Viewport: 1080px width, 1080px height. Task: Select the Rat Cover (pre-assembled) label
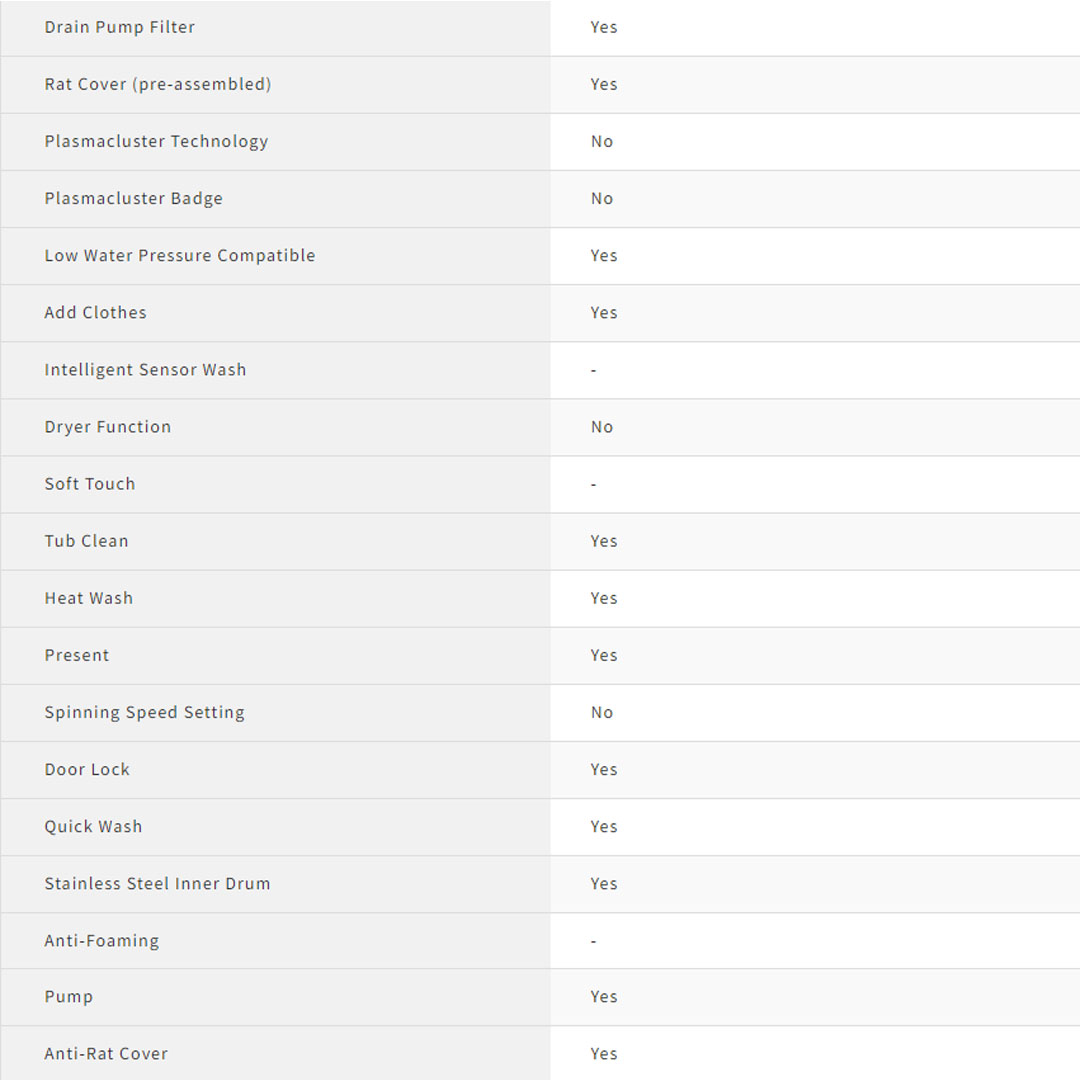[157, 84]
